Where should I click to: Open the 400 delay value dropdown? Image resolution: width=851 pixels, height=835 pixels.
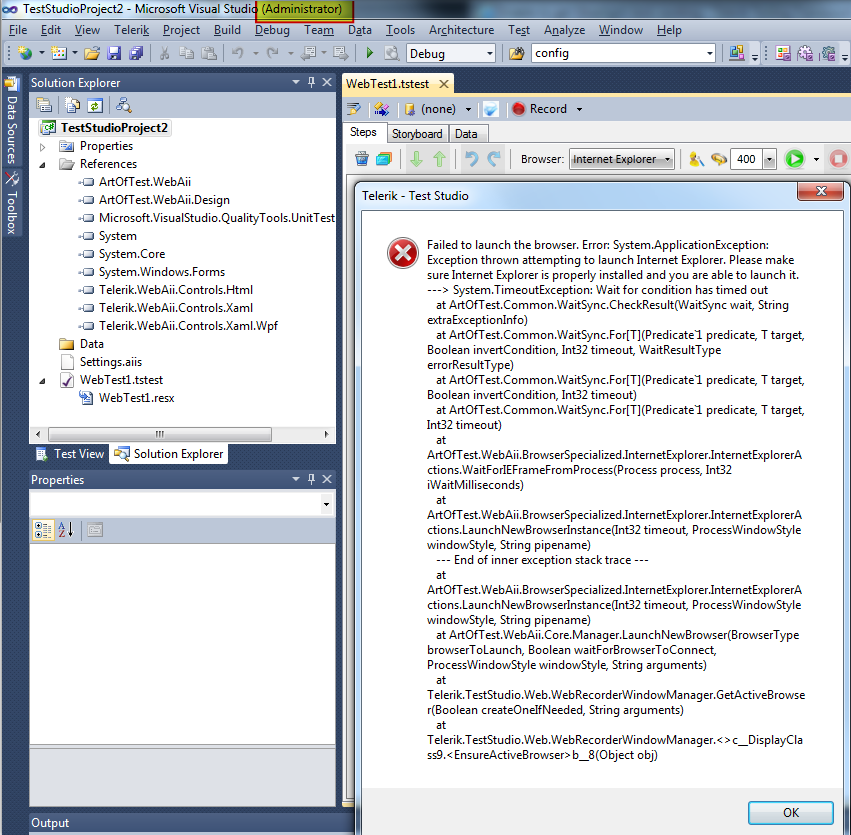click(769, 159)
